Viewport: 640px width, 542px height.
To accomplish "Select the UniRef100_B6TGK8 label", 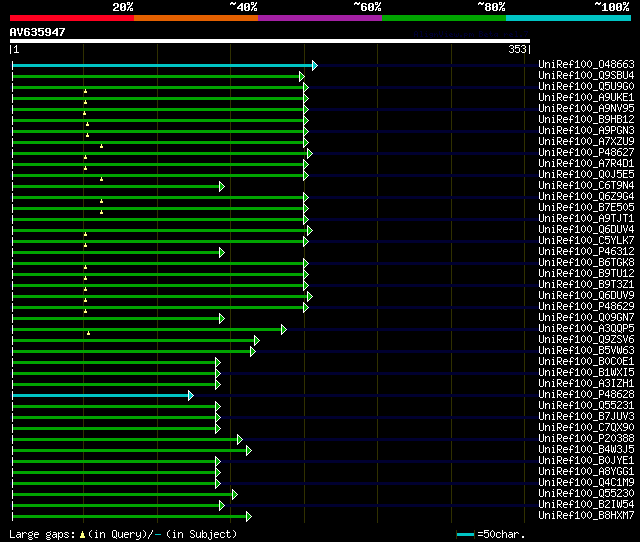I will tap(586, 262).
